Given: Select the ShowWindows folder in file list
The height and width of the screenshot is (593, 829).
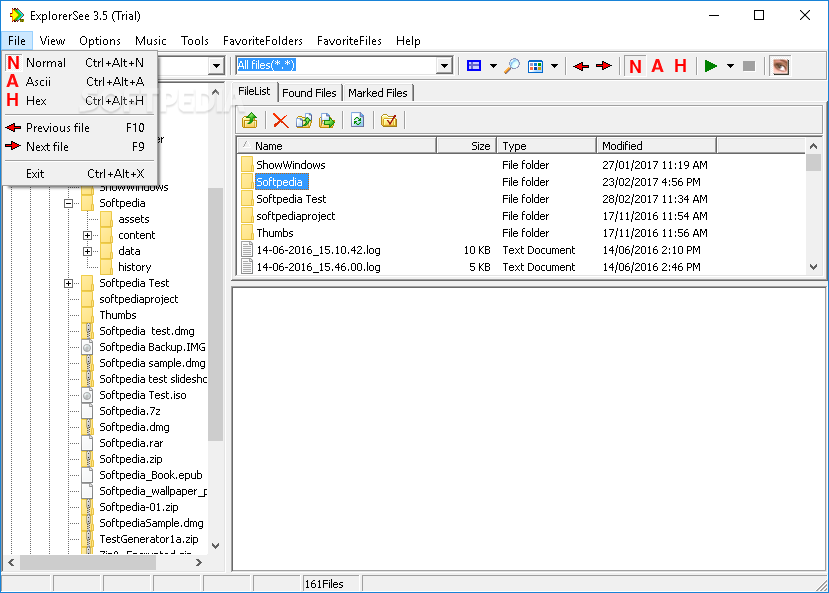Looking at the screenshot, I should (x=291, y=165).
